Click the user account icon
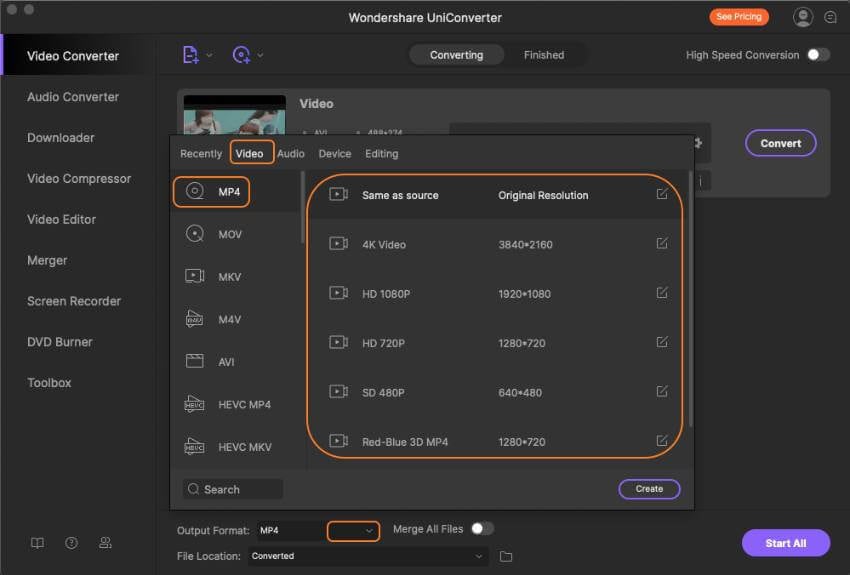Image resolution: width=850 pixels, height=575 pixels. tap(802, 17)
